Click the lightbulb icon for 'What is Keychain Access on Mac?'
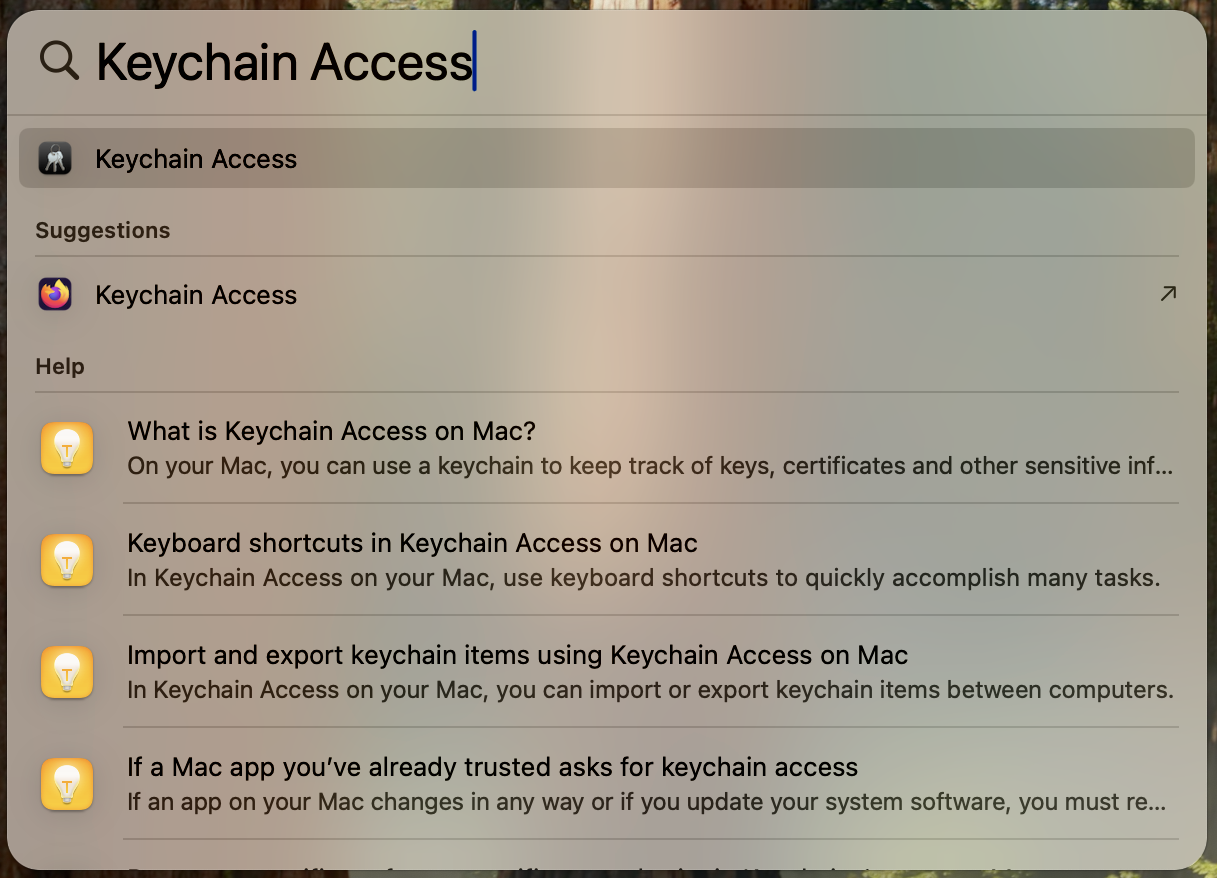 (67, 447)
